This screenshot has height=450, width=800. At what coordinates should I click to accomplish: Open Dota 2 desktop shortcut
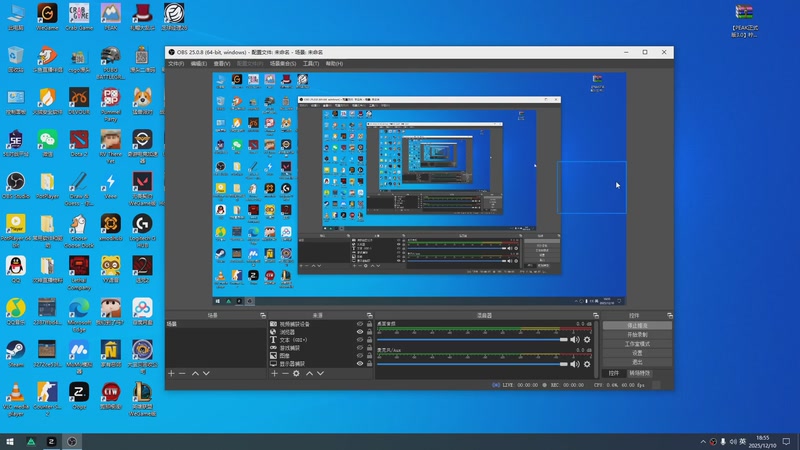(79, 143)
